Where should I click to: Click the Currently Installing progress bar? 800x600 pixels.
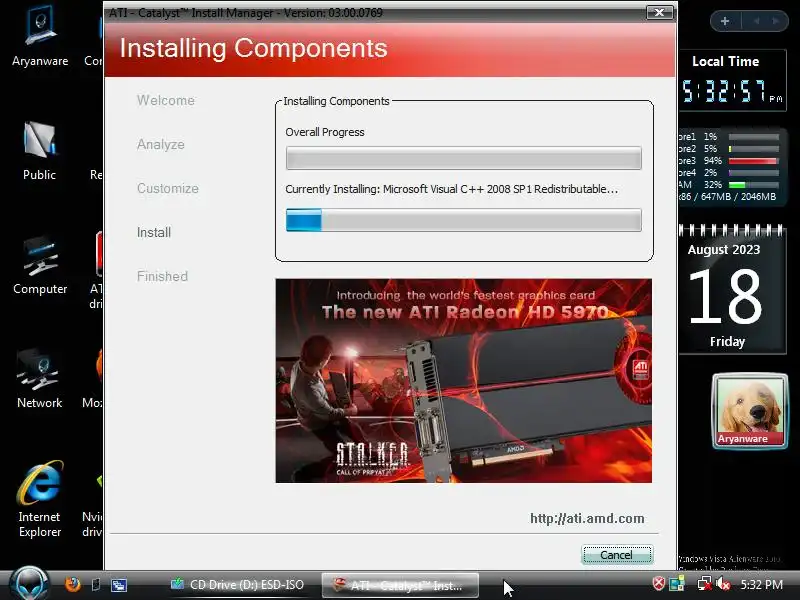(464, 220)
